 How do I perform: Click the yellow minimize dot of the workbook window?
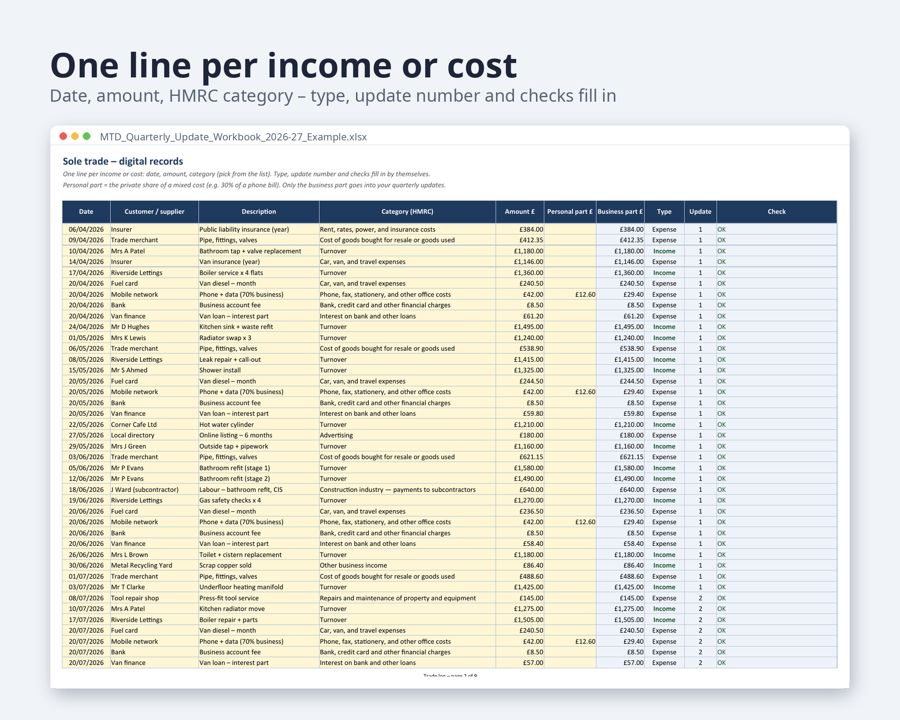[75, 136]
